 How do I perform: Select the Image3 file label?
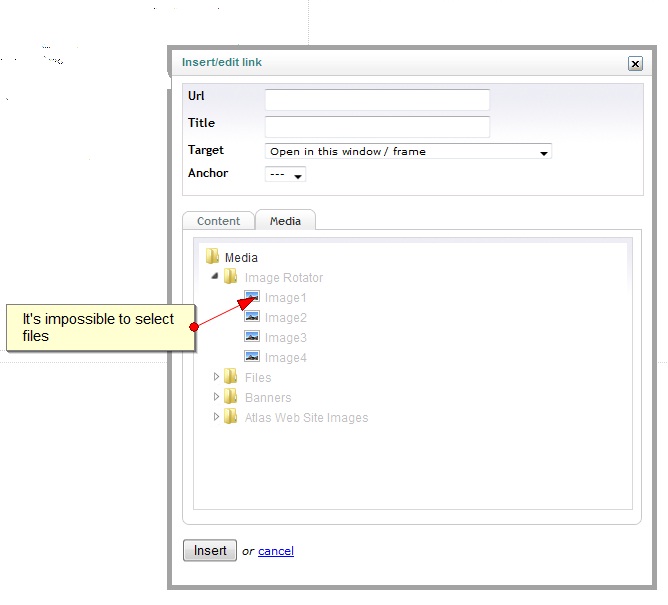pyautogui.click(x=285, y=338)
